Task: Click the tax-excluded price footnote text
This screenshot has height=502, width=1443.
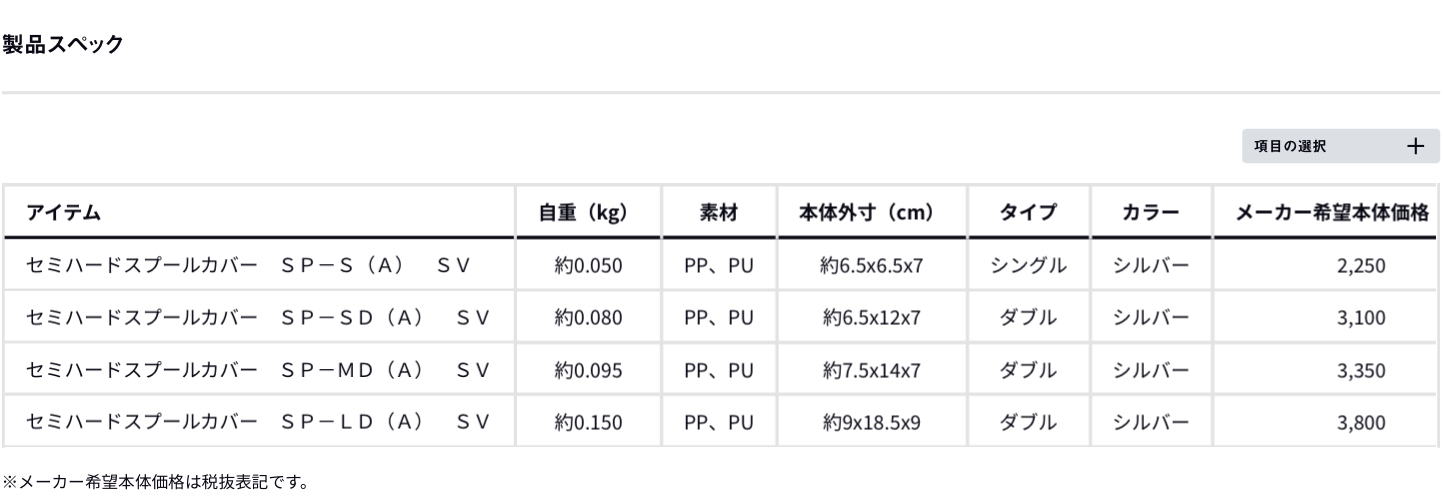Action: pos(155,483)
